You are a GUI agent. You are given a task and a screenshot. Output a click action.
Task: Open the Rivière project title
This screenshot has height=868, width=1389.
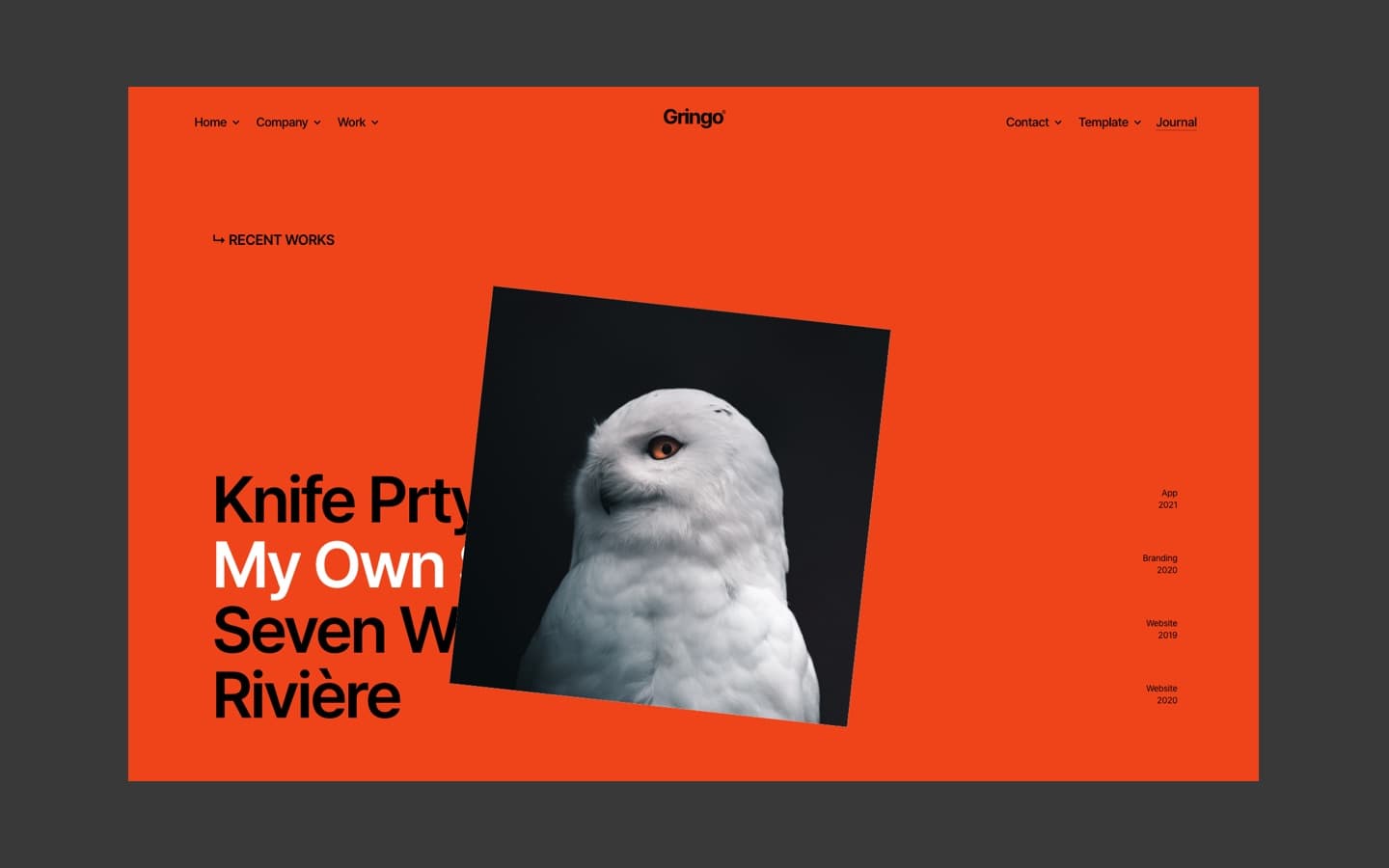307,696
